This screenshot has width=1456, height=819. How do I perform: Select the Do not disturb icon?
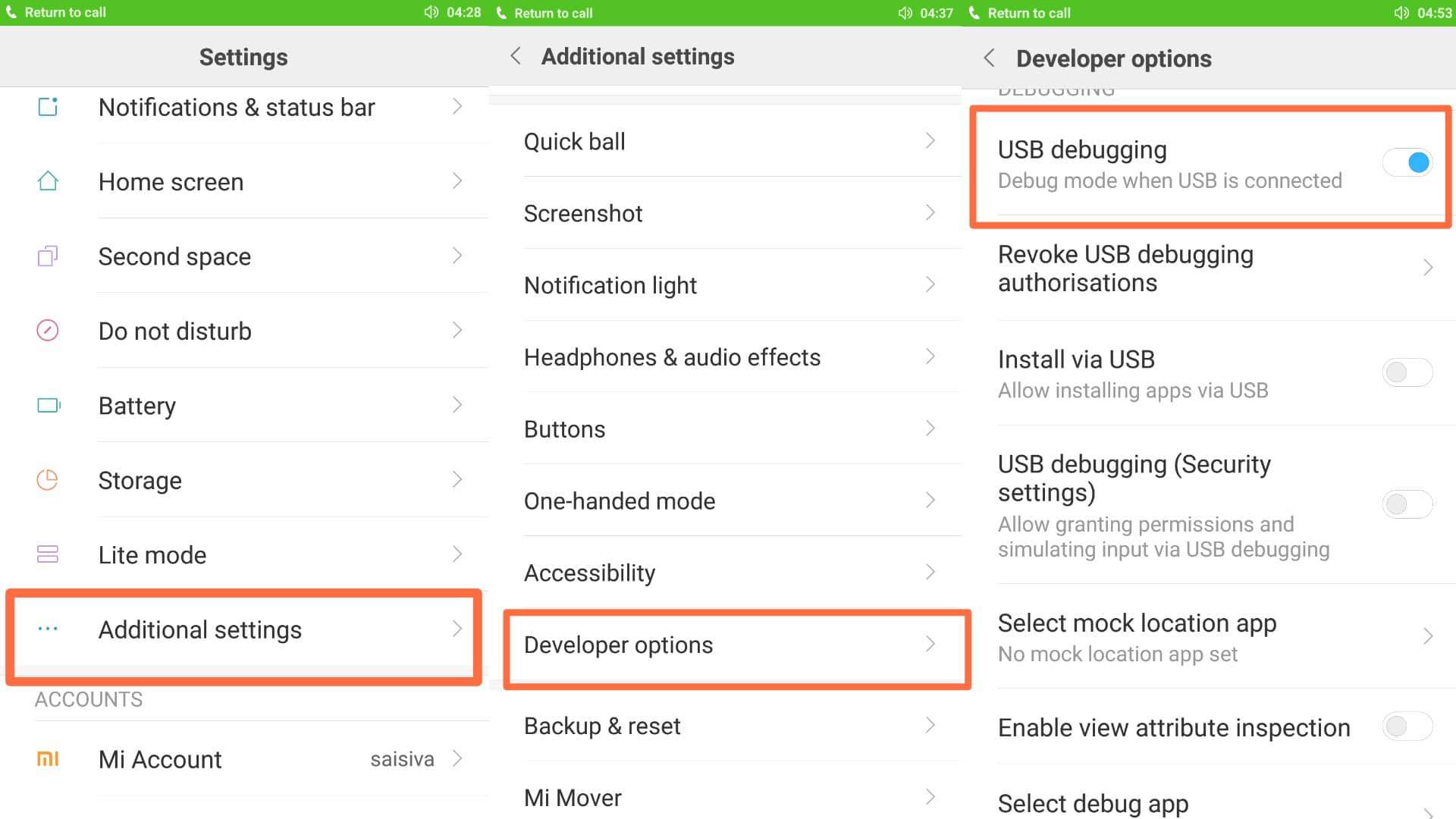coord(49,331)
